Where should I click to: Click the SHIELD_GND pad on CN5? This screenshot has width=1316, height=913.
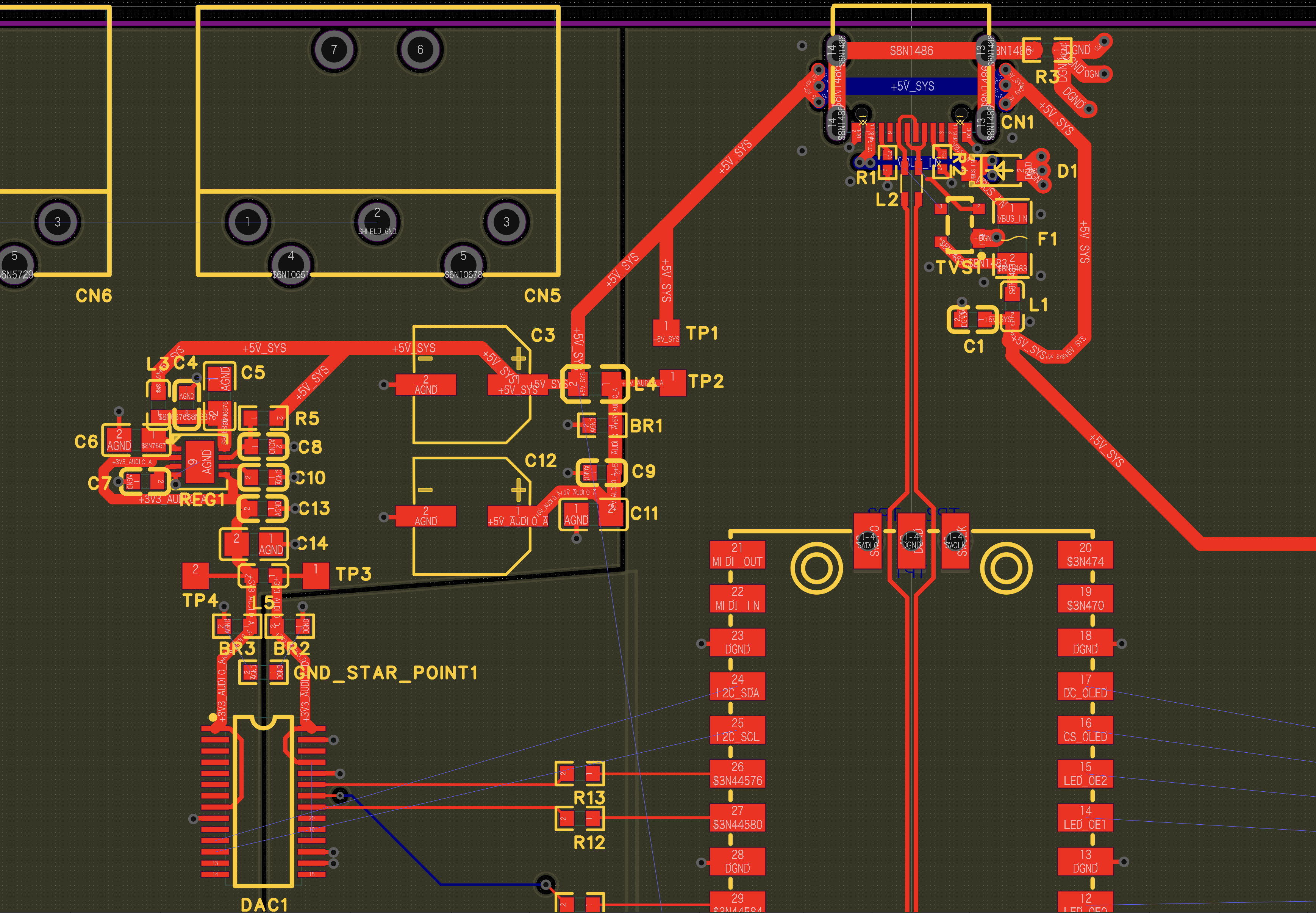click(377, 222)
